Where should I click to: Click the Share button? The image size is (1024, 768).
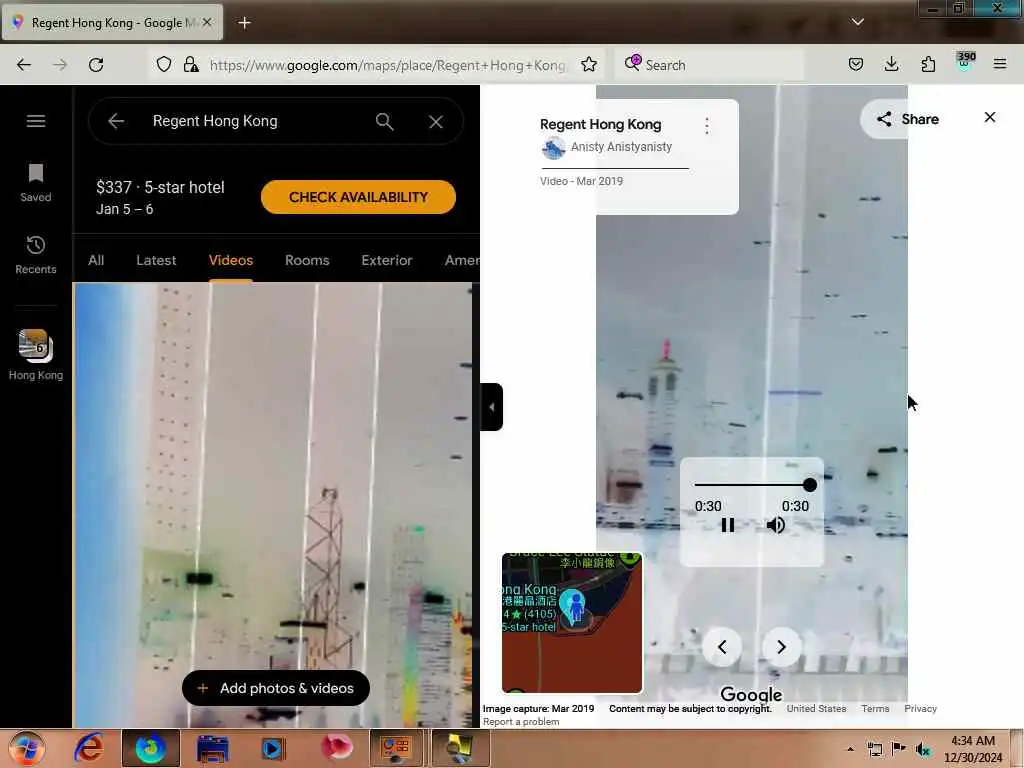click(x=908, y=119)
